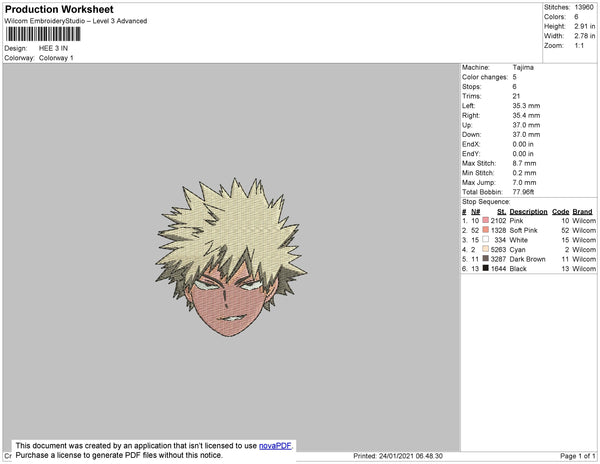
Task: Click stitches value 13960
Action: [x=584, y=7]
